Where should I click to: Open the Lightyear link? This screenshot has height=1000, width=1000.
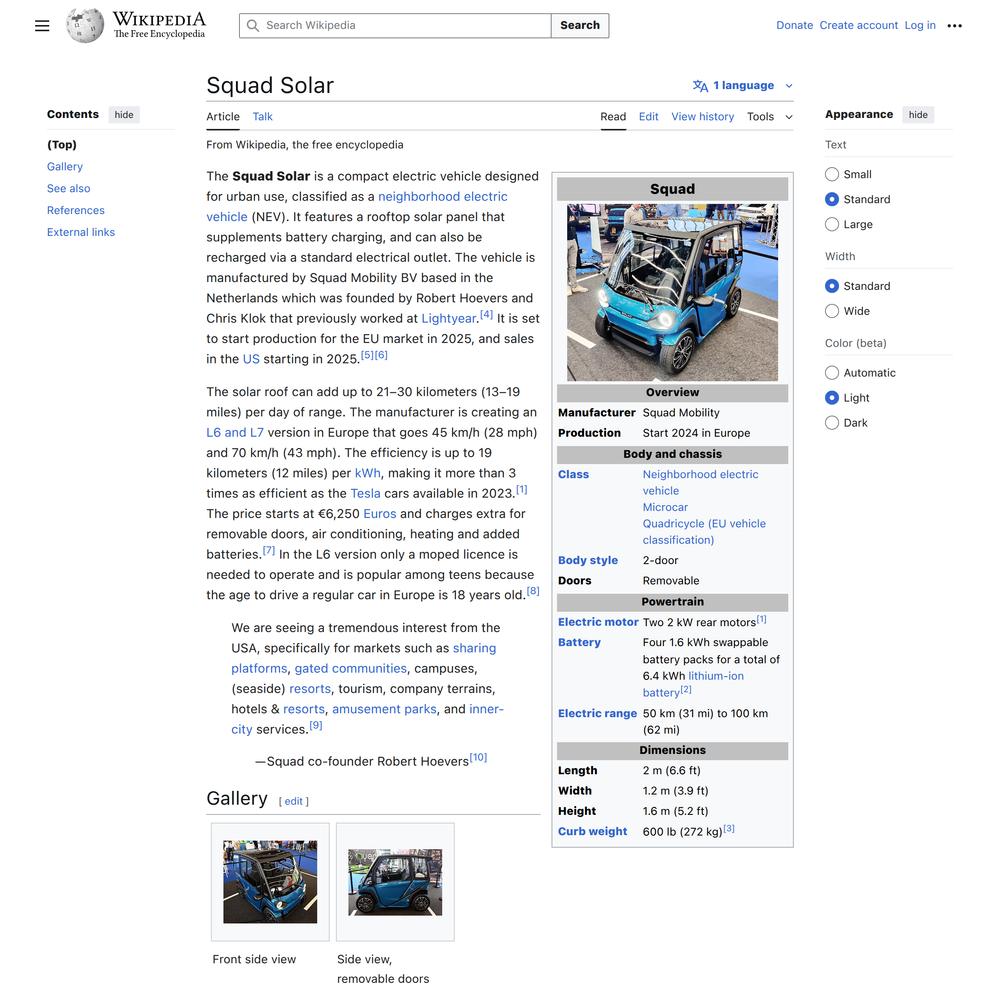(x=448, y=318)
